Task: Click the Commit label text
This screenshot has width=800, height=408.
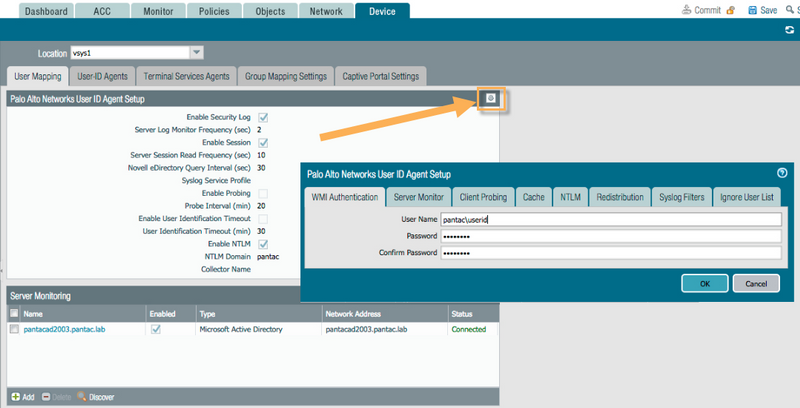Action: tap(708, 10)
